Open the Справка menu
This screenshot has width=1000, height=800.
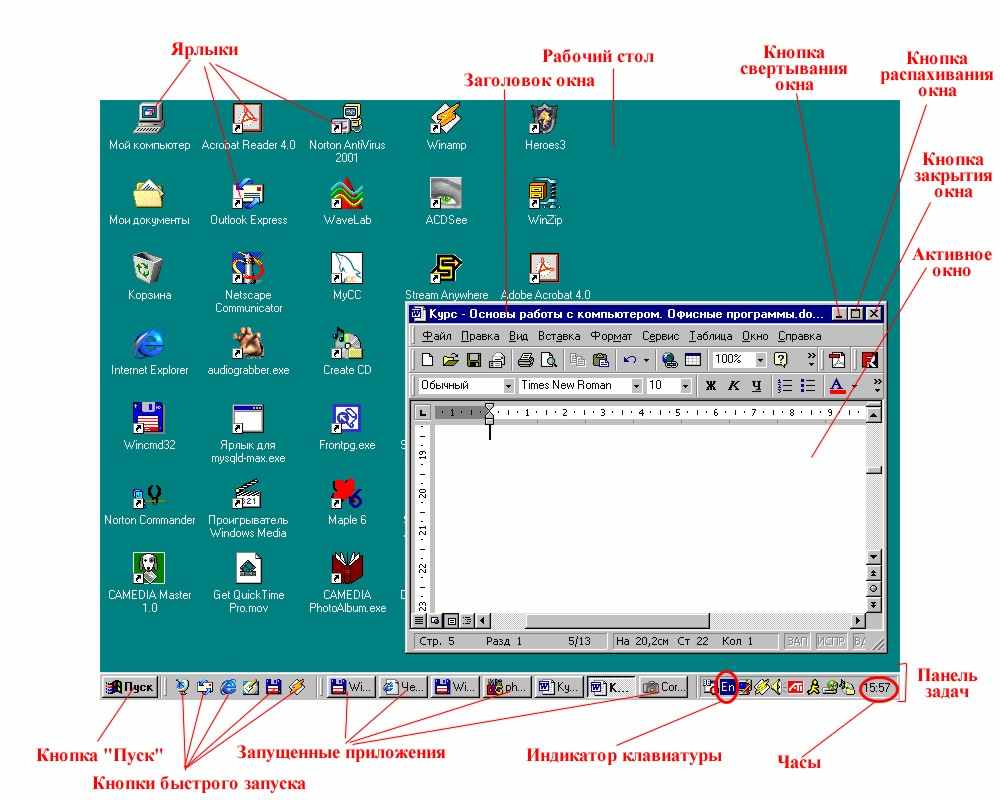[799, 336]
